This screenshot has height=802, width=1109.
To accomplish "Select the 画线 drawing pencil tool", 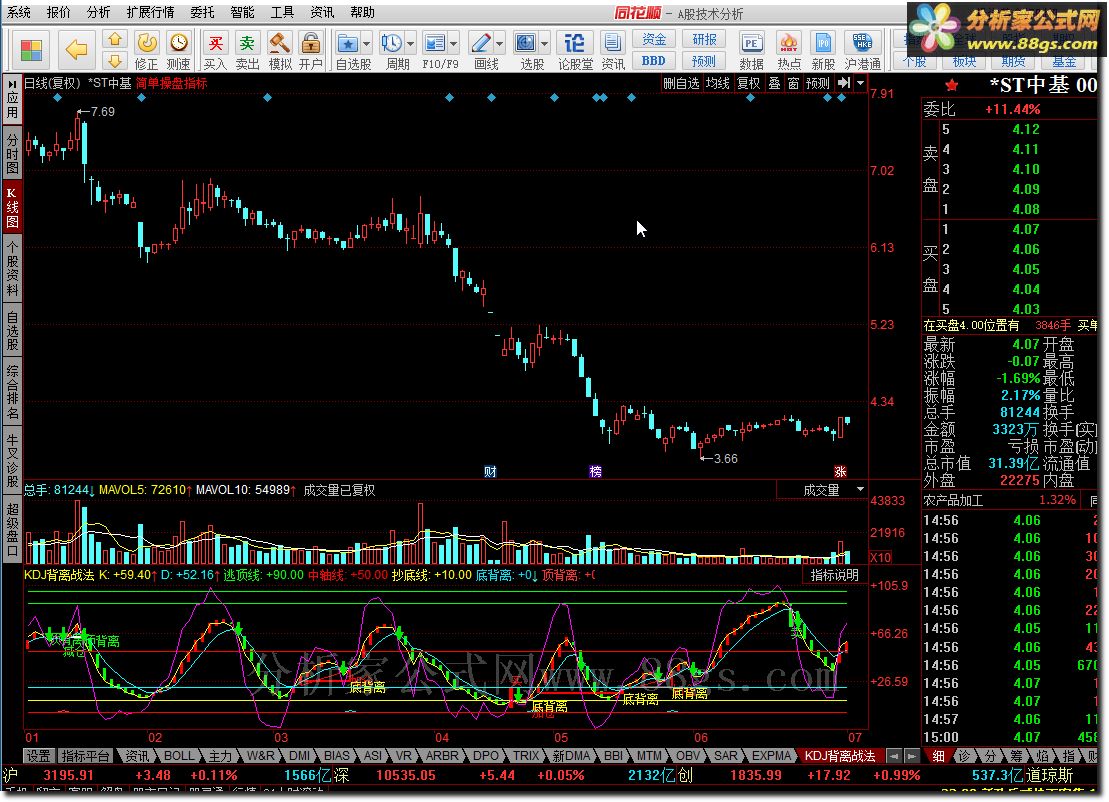I will (481, 44).
